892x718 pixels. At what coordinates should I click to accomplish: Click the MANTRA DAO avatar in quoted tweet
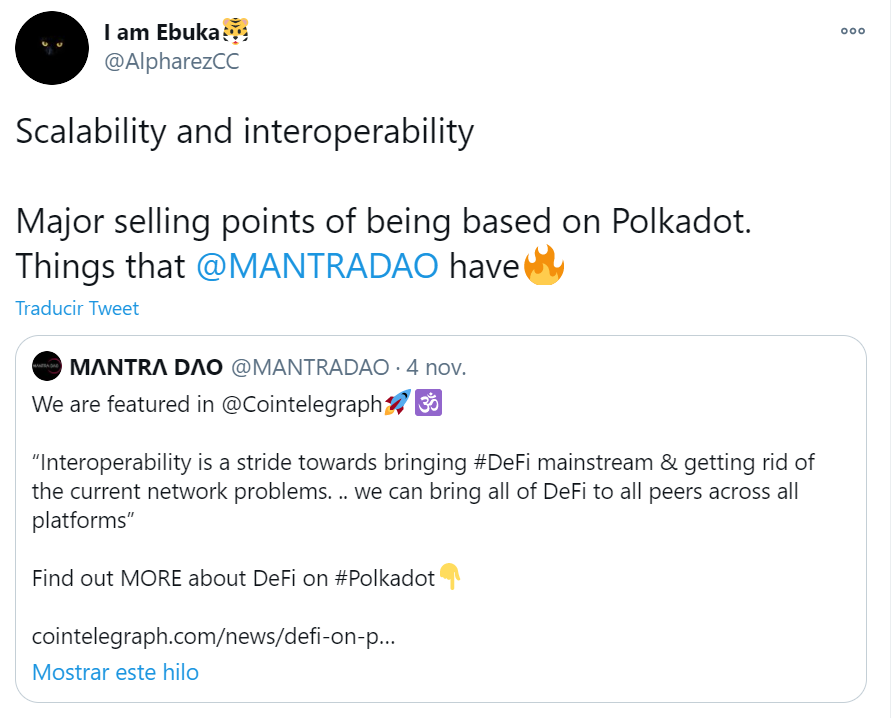click(47, 367)
